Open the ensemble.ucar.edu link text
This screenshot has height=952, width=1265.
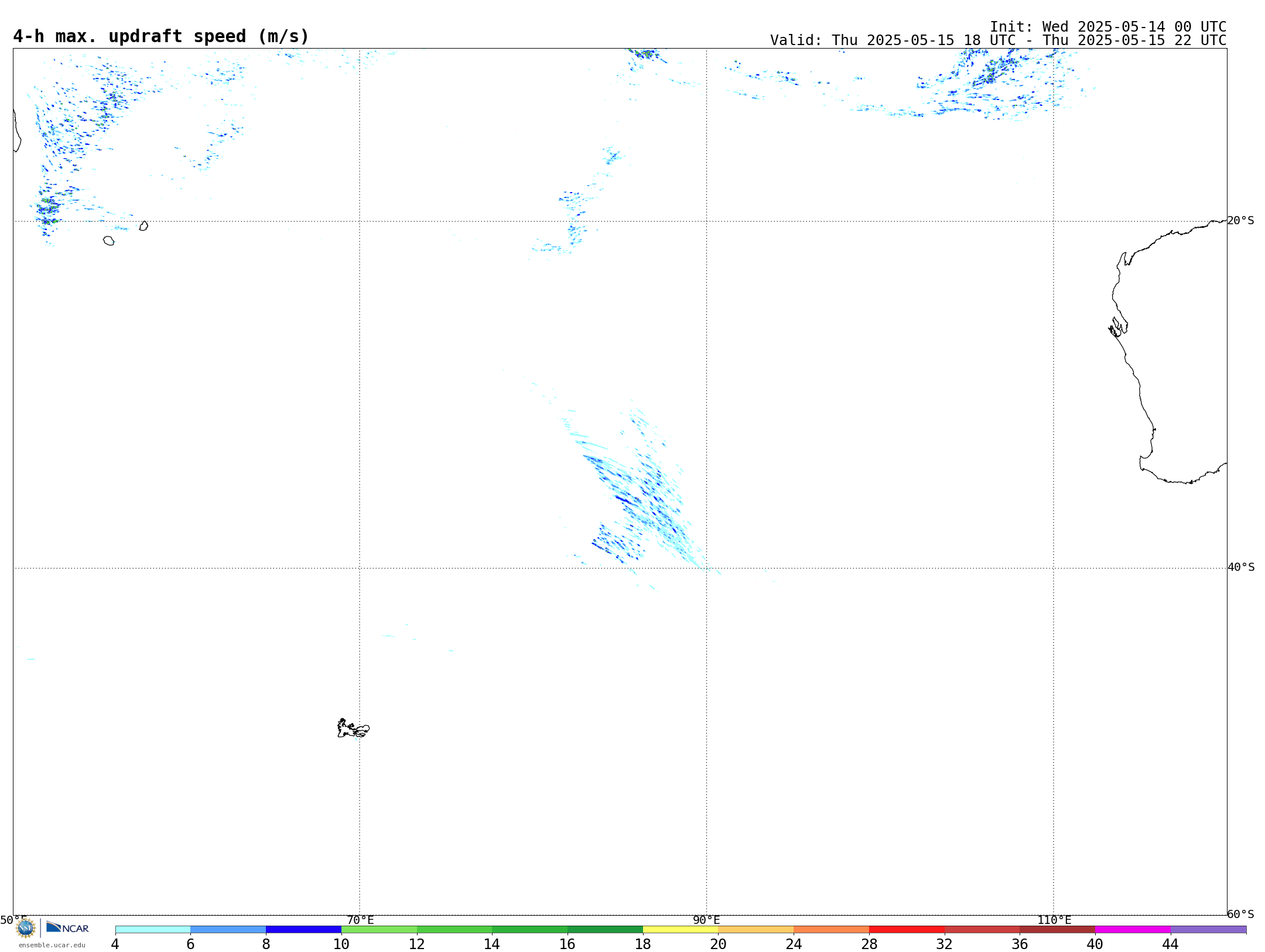pyautogui.click(x=52, y=945)
